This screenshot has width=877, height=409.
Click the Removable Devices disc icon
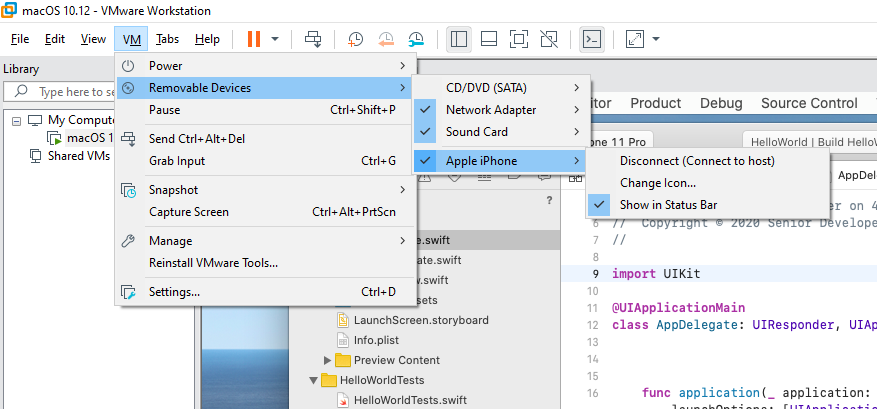pyautogui.click(x=129, y=88)
